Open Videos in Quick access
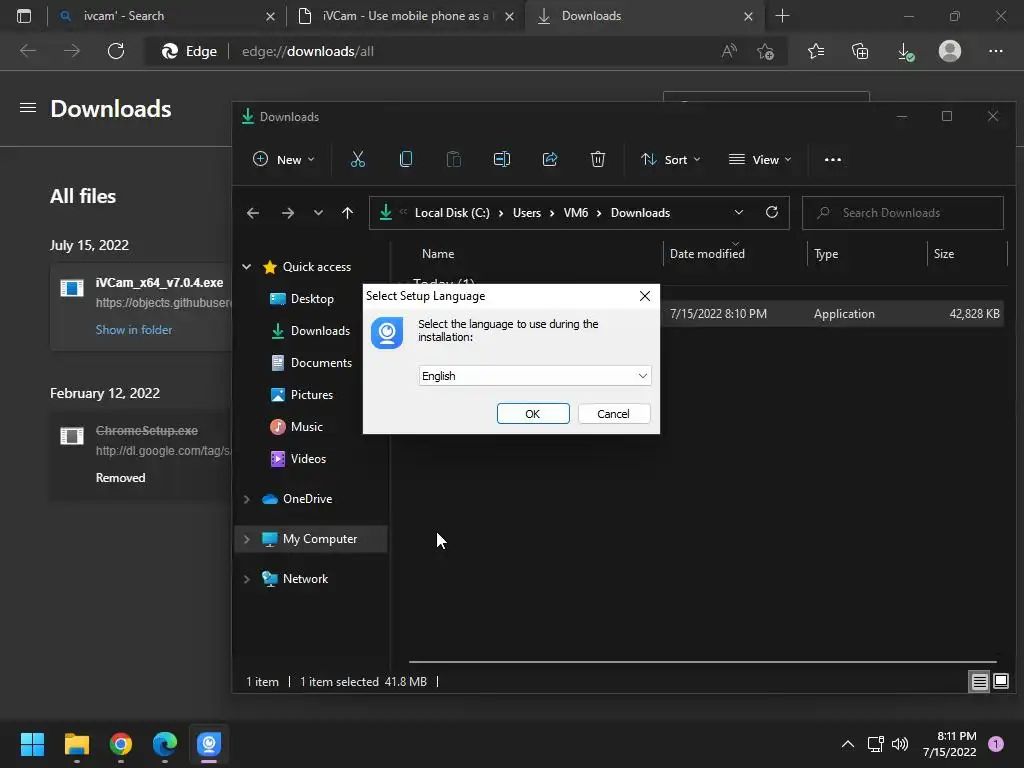Screen dimensions: 1024x768 (x=298, y=458)
